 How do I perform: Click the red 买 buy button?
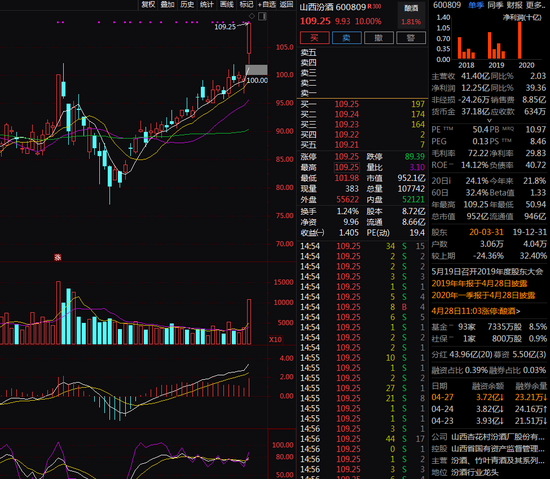tap(315, 38)
